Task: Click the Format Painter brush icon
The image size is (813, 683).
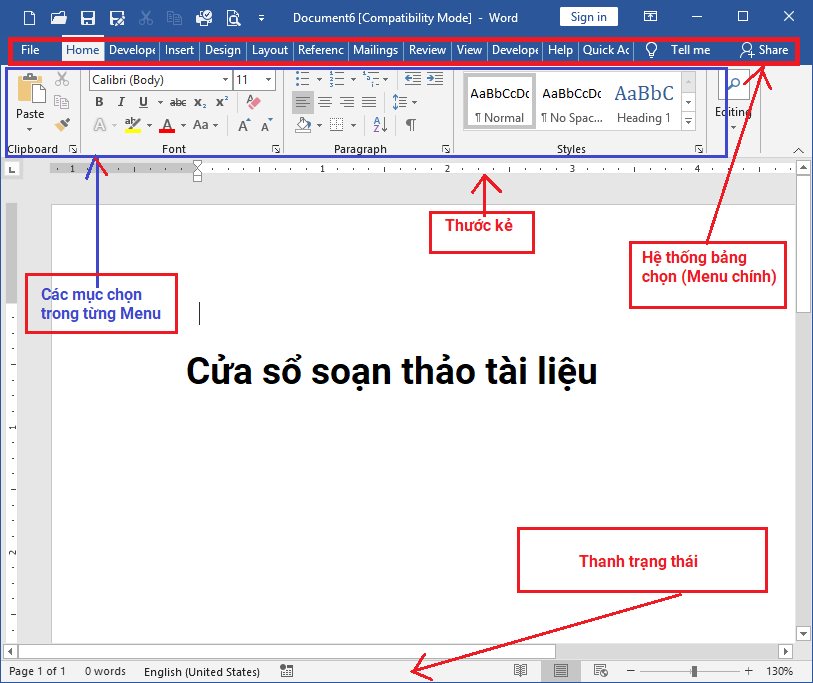Action: click(x=62, y=124)
